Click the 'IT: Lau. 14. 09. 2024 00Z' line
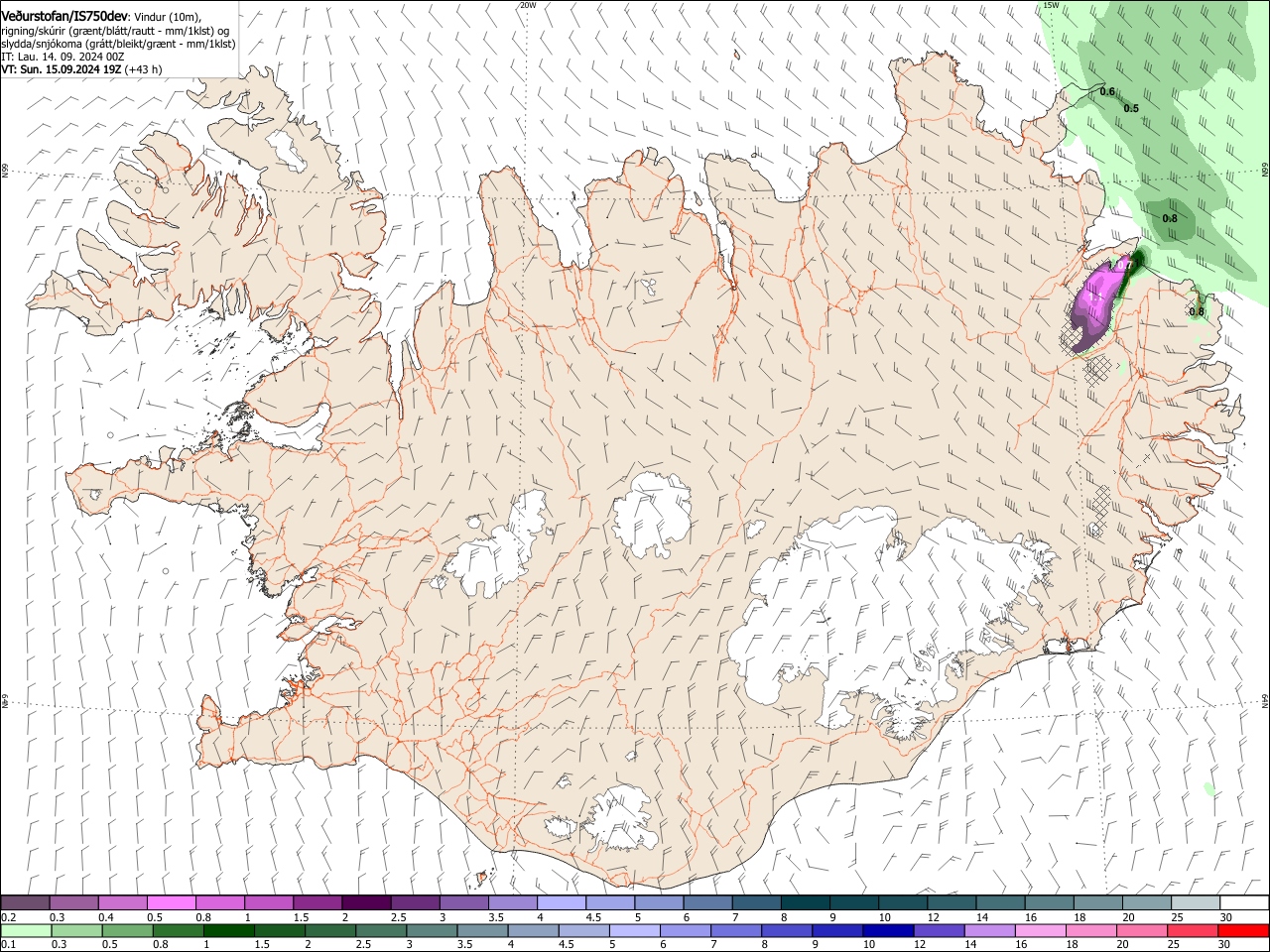This screenshot has width=1270, height=952. [x=63, y=58]
